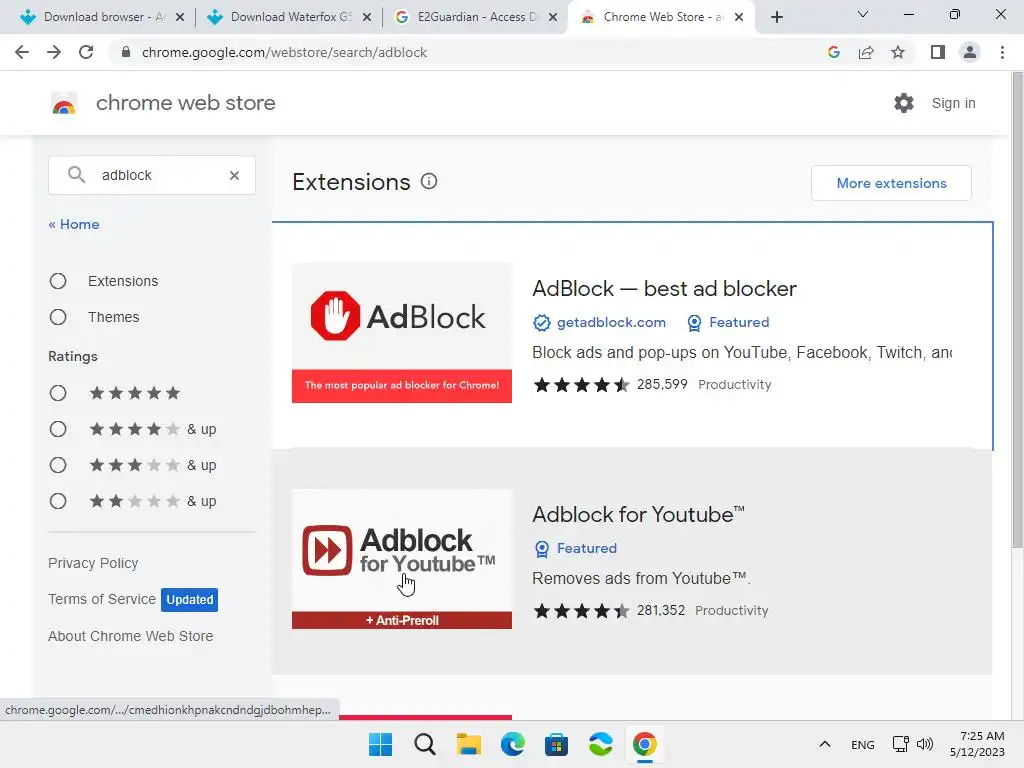Close the E2Guardian tab

(553, 18)
